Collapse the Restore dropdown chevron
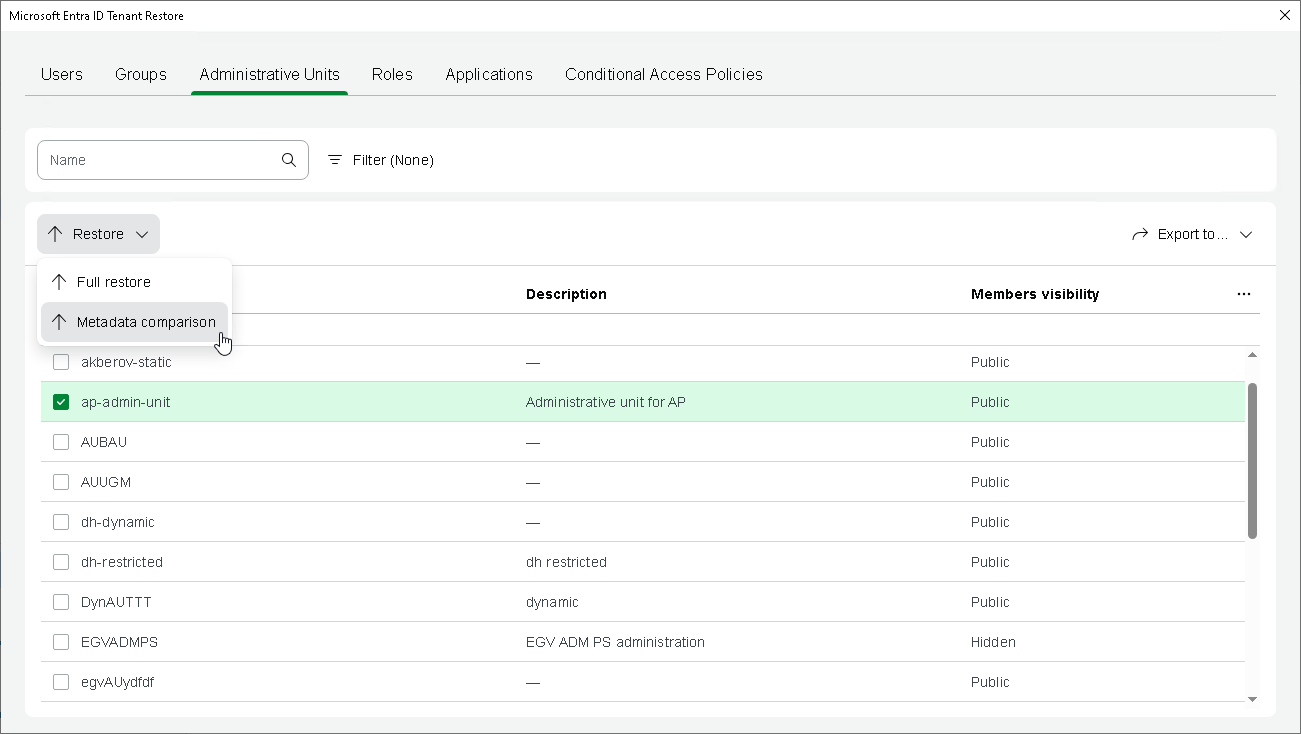Image resolution: width=1301 pixels, height=734 pixels. [x=142, y=234]
